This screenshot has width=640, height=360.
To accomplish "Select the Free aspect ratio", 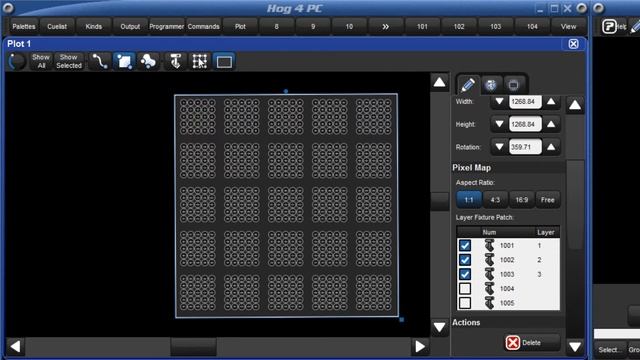I will (547, 200).
